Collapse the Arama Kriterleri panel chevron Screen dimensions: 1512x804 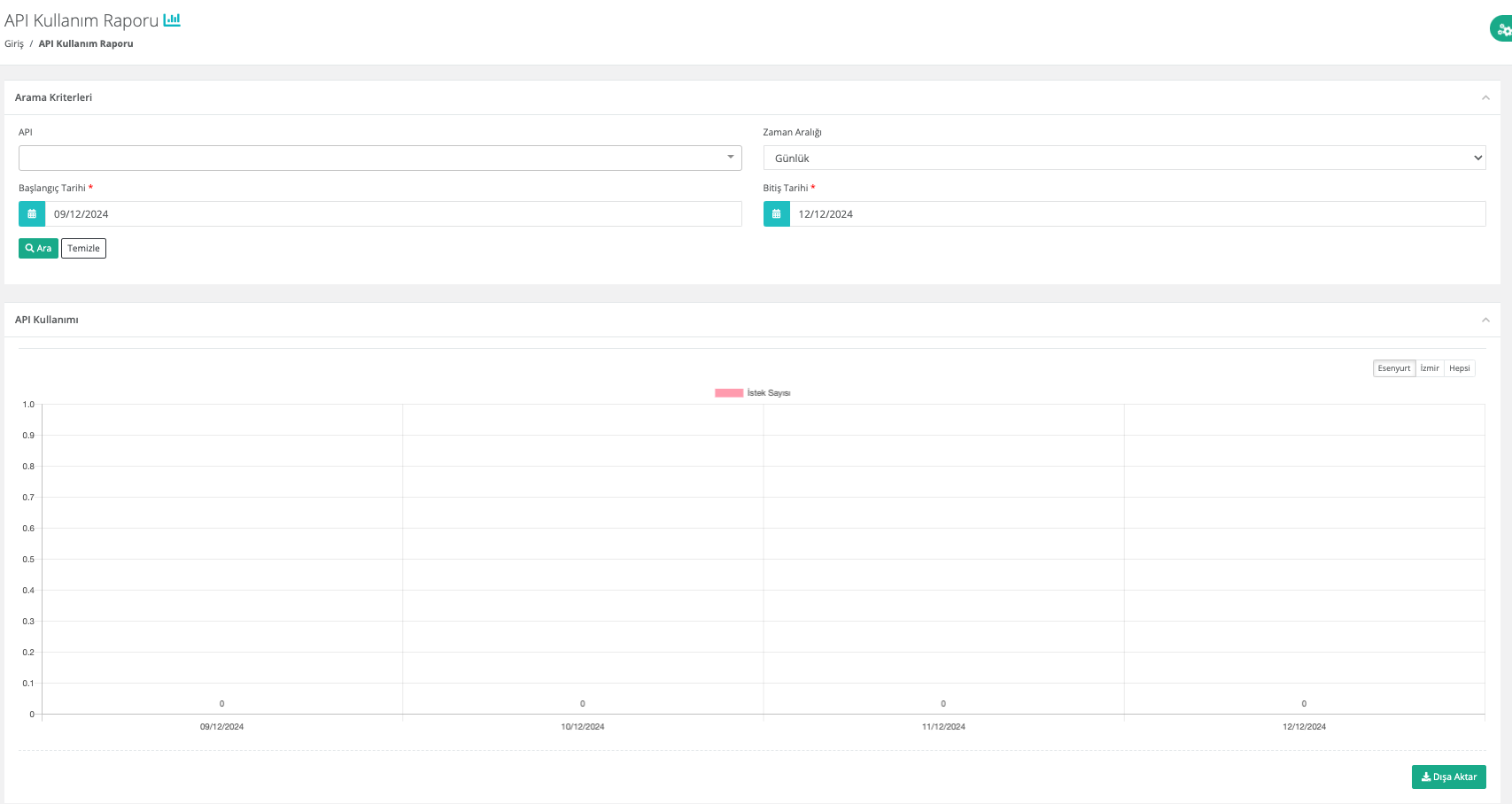[x=1485, y=97]
